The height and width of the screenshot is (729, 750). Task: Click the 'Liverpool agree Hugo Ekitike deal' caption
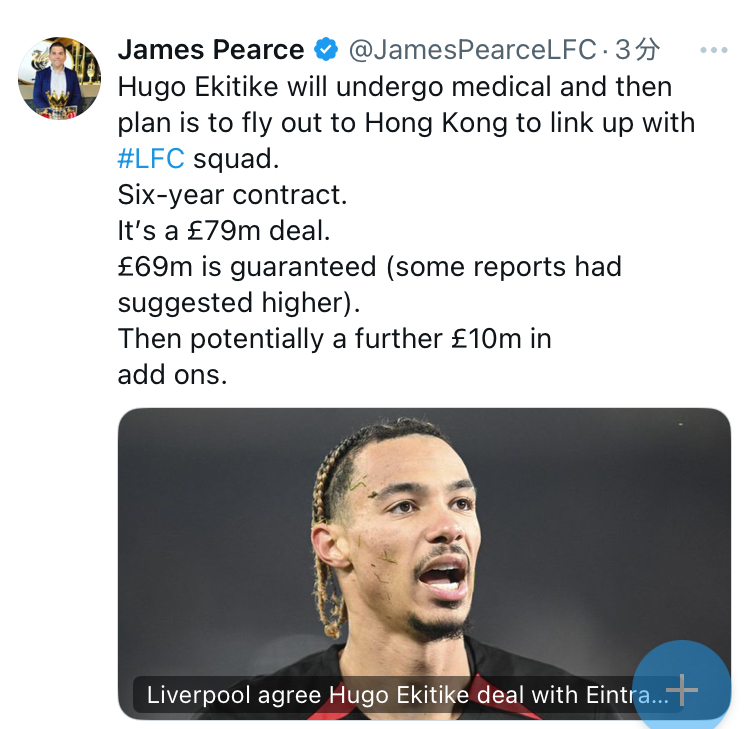tap(408, 695)
